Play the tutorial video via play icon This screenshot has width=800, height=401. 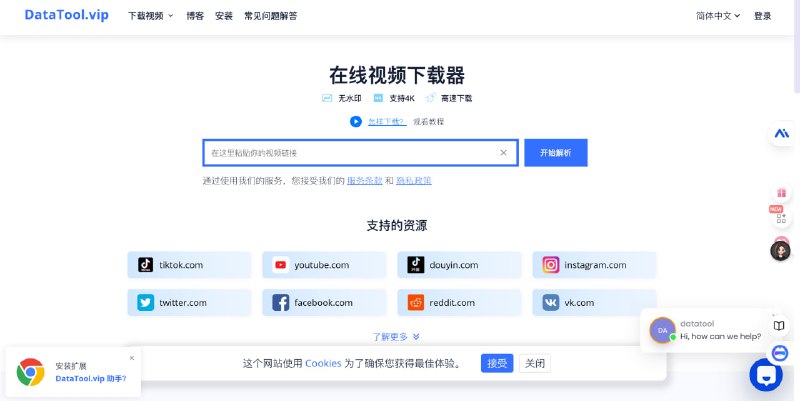point(355,122)
